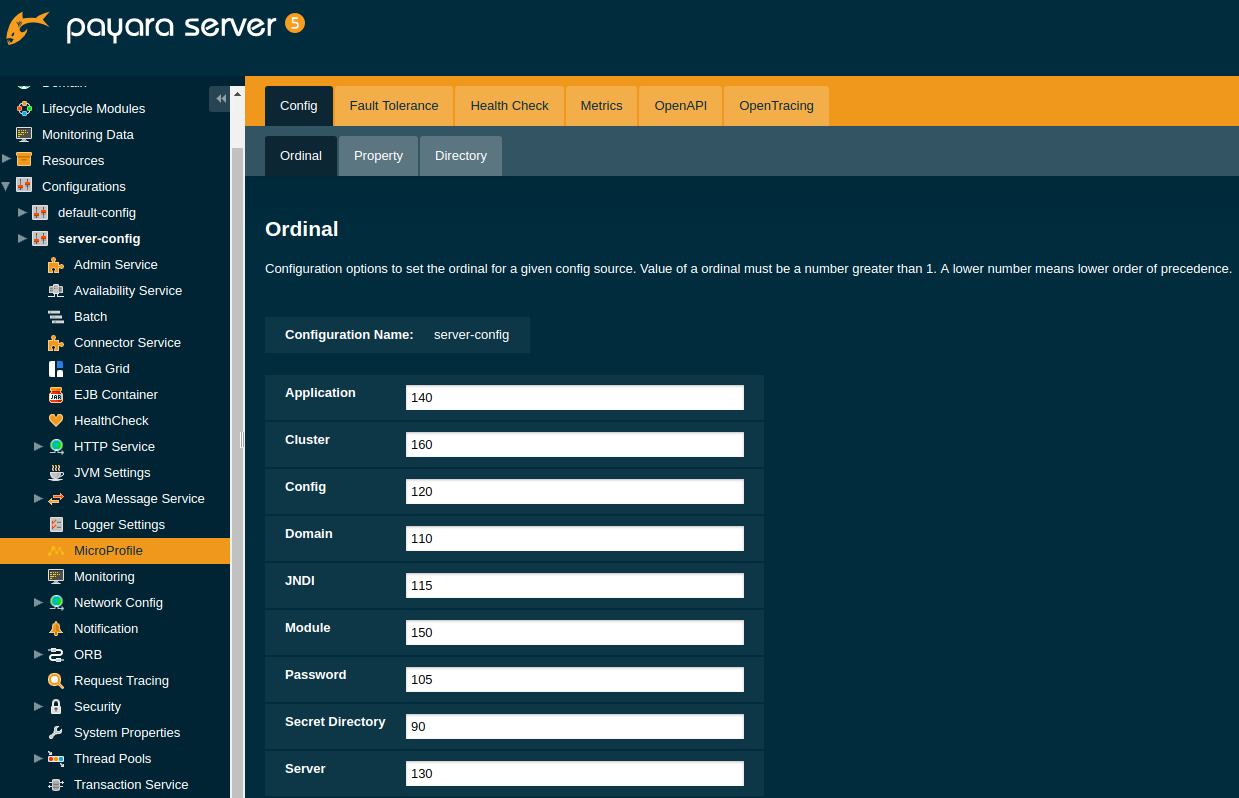Expand the Java Message Service node

[38, 498]
